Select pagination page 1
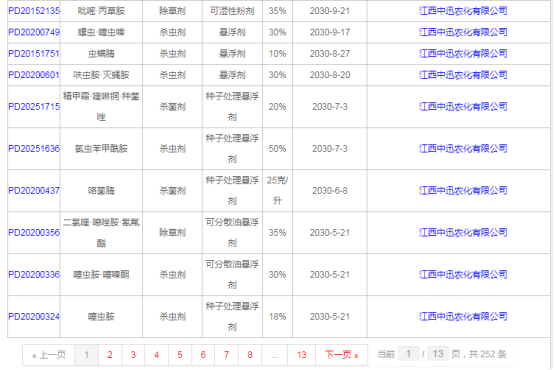 [87, 355]
